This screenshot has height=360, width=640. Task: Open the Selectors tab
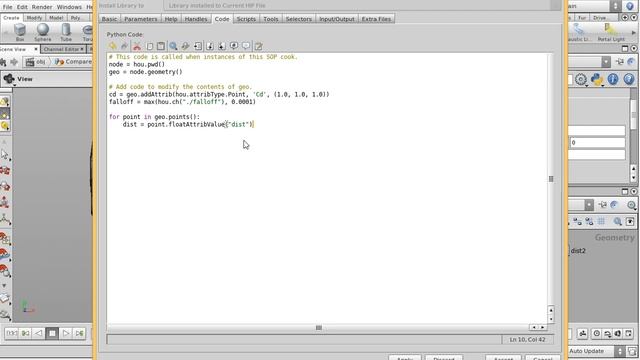[298, 19]
